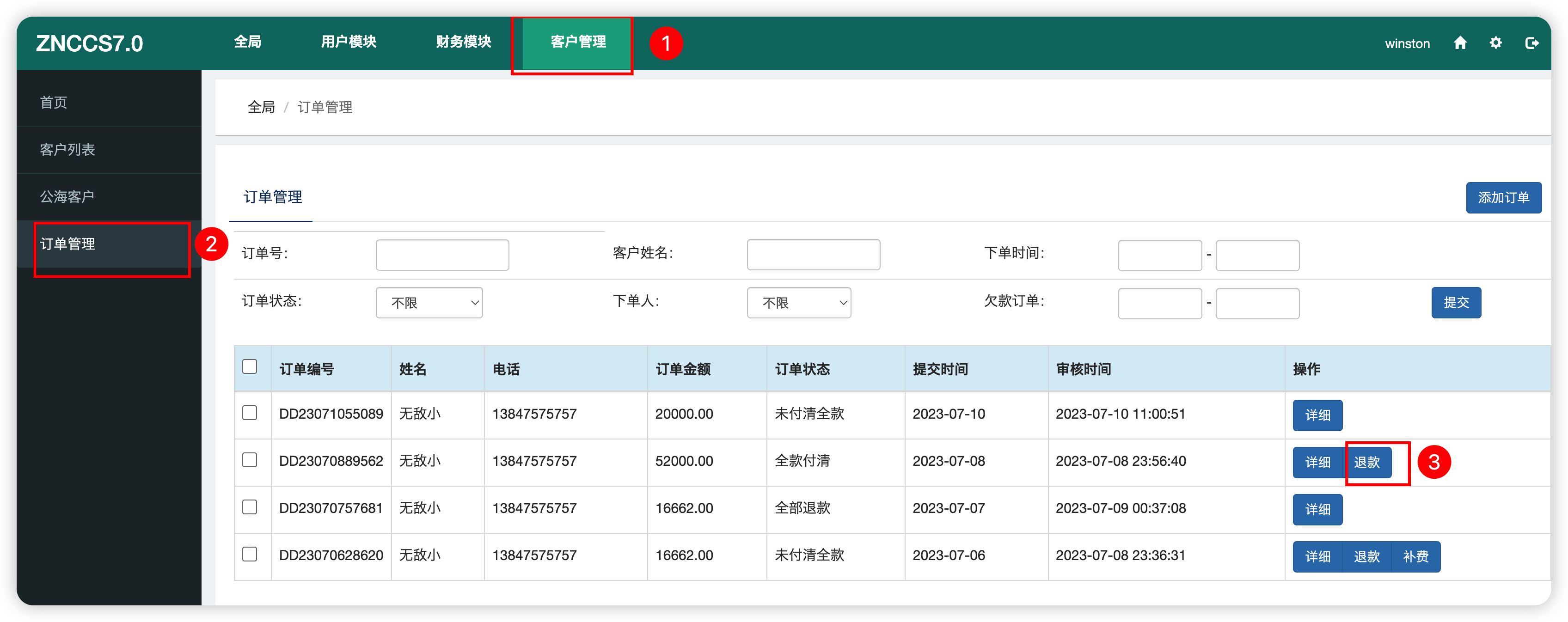The height and width of the screenshot is (622, 1568).
Task: Open 订单管理 in sidebar
Action: click(109, 244)
